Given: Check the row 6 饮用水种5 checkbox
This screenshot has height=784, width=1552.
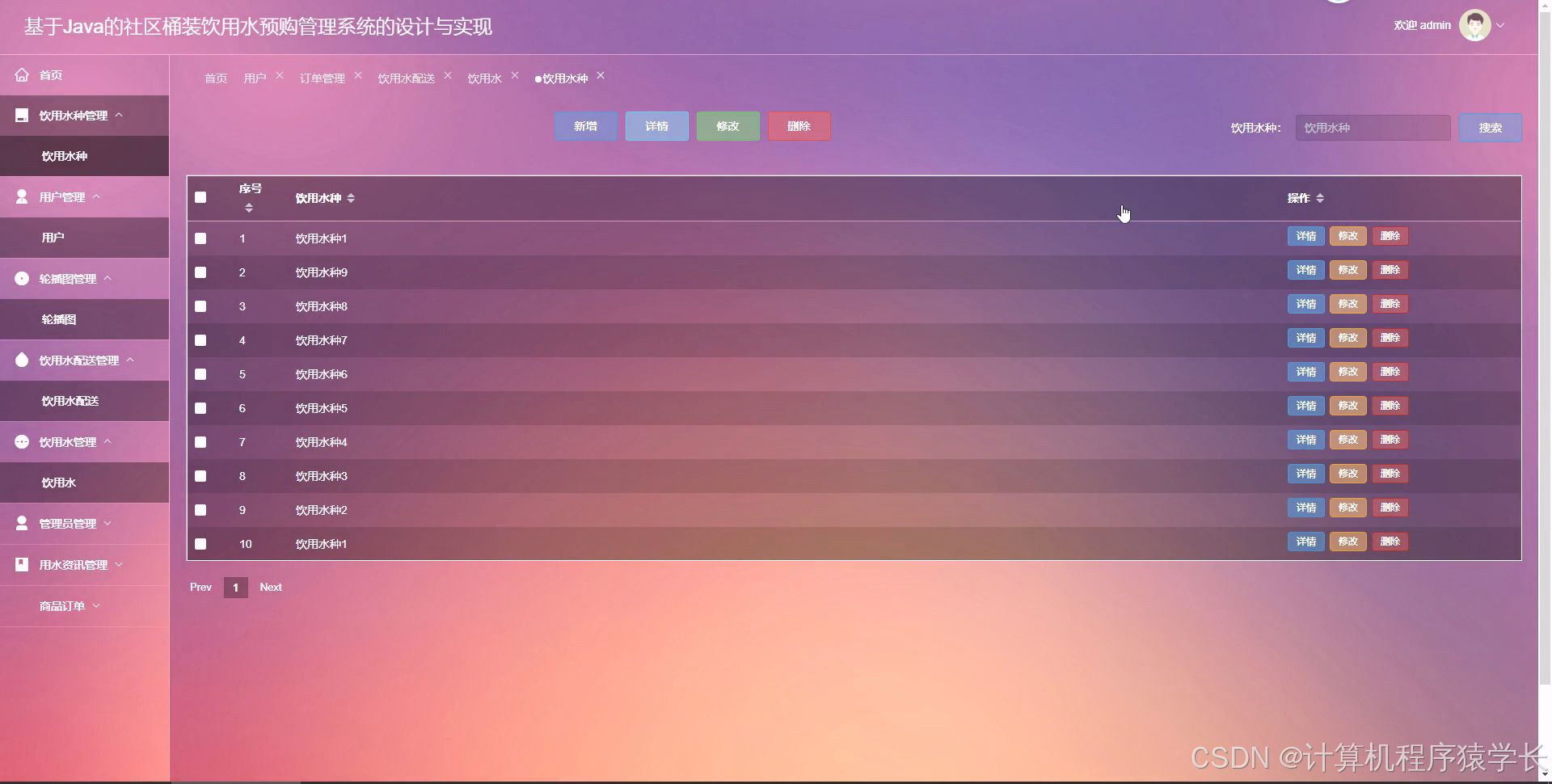Looking at the screenshot, I should tap(200, 408).
